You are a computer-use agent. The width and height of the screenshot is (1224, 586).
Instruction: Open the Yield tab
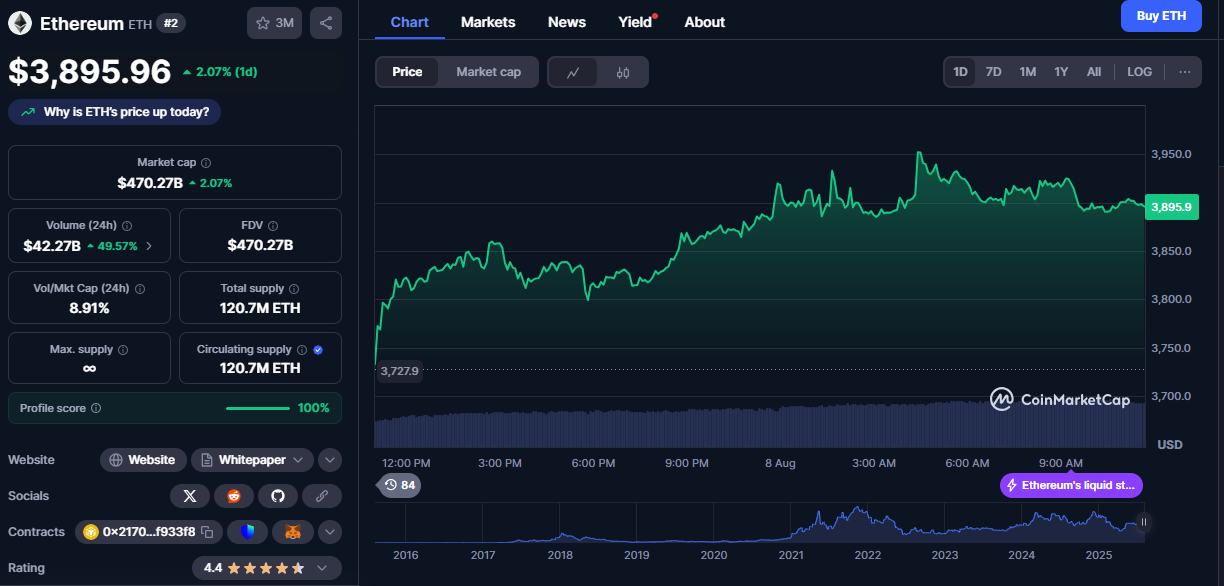(636, 22)
